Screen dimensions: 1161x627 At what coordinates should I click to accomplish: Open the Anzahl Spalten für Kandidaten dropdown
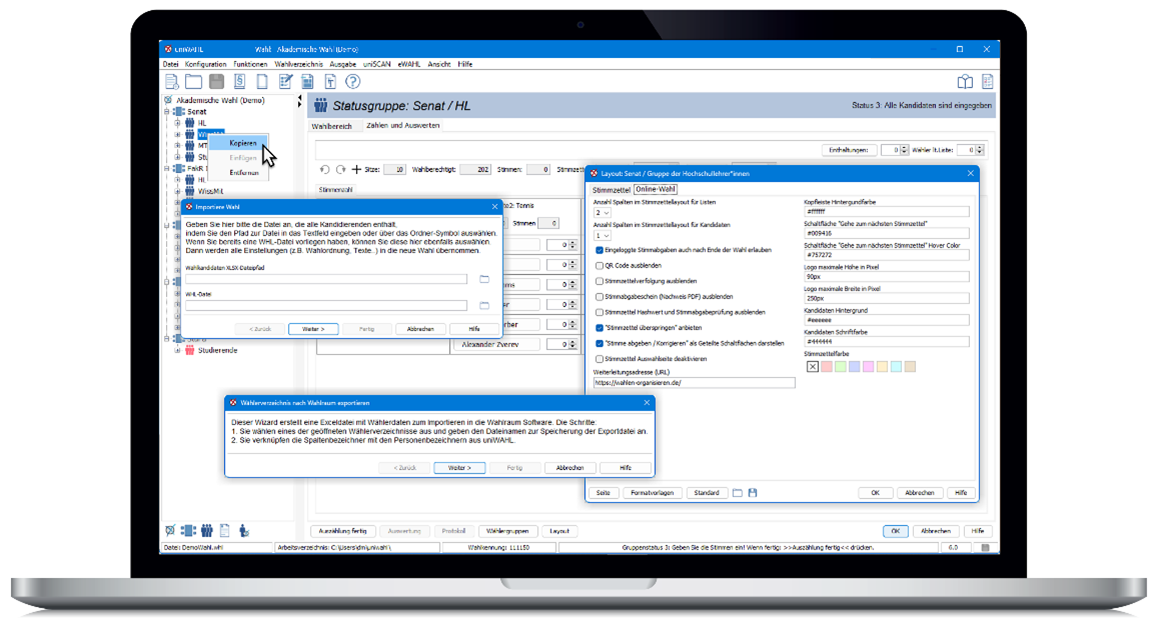[x=602, y=236]
